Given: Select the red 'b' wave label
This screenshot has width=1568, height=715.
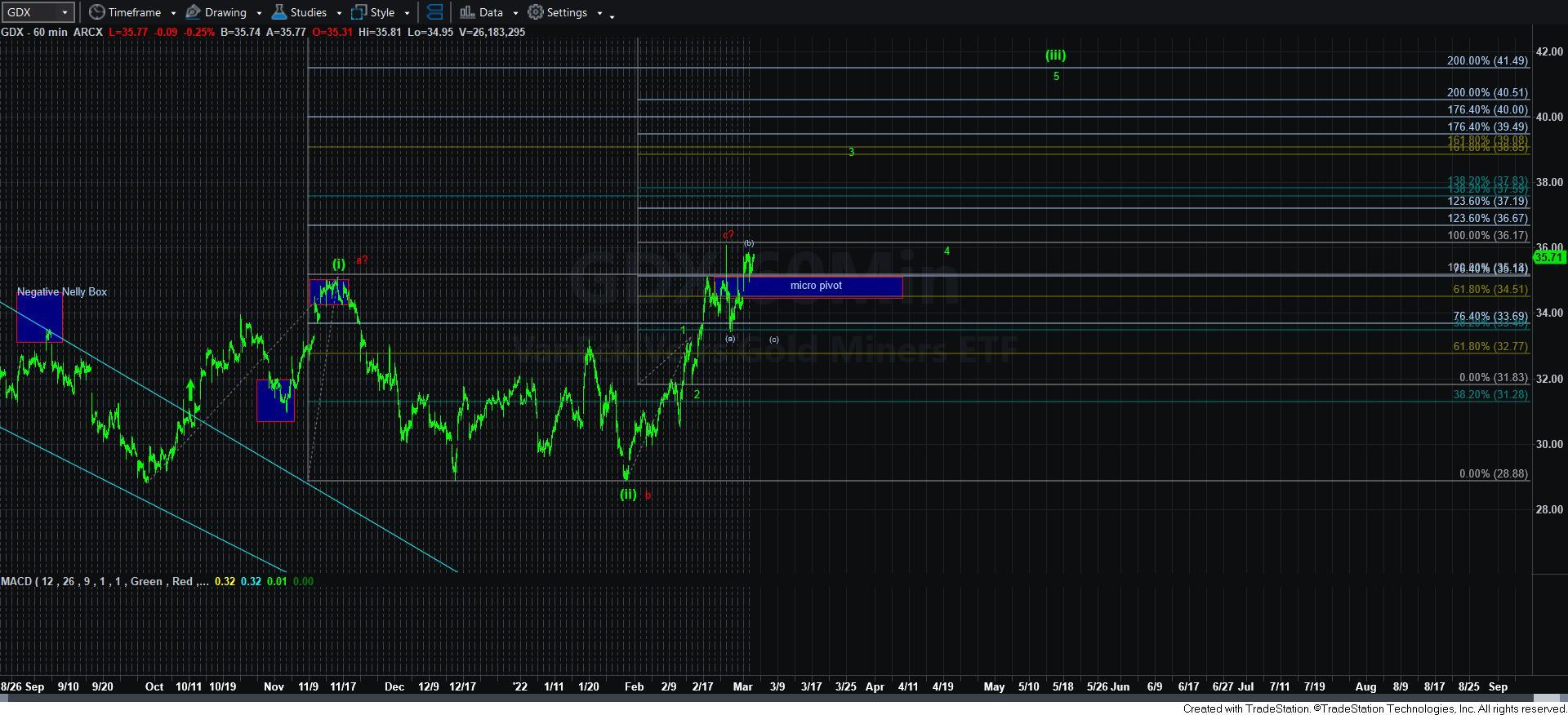Looking at the screenshot, I should pyautogui.click(x=648, y=495).
